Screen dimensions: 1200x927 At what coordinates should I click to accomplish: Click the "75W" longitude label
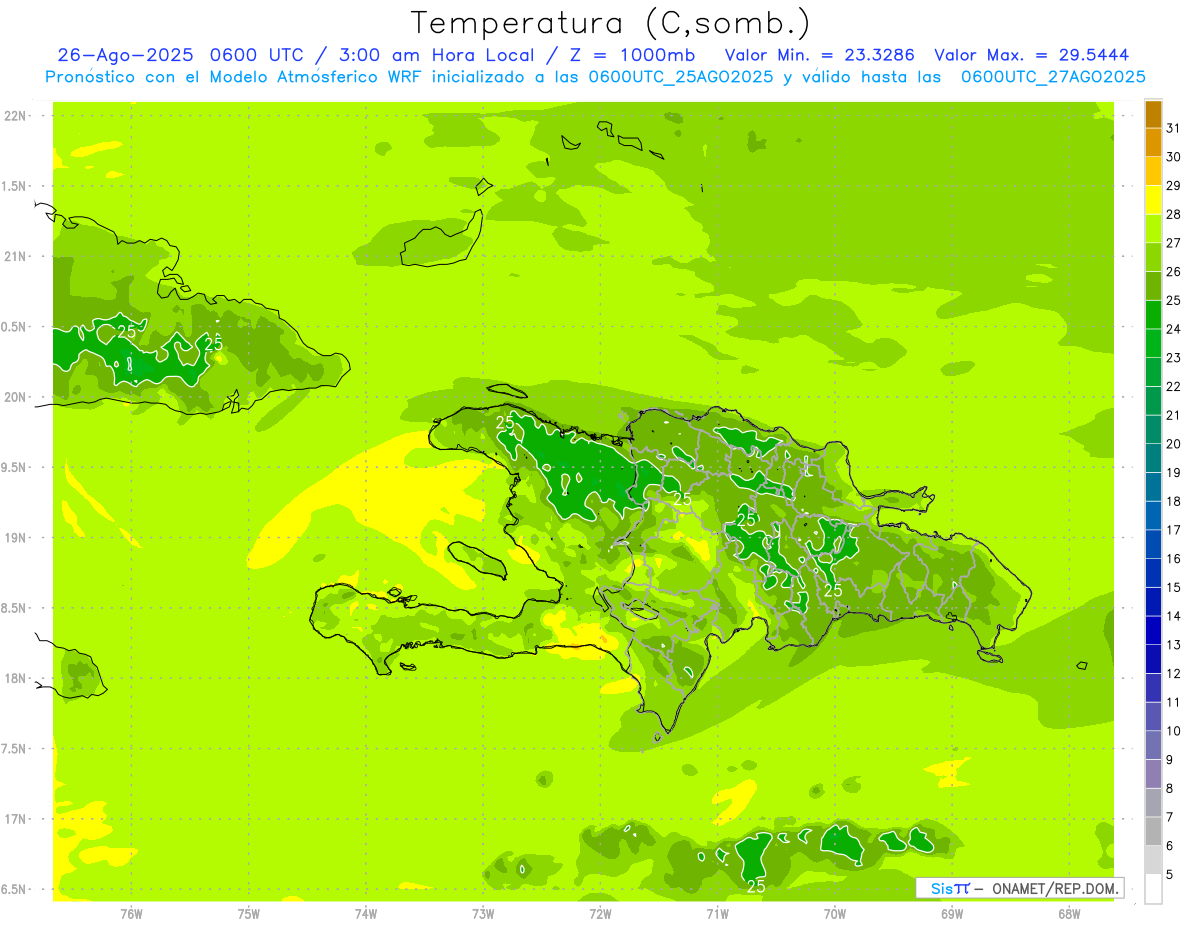click(249, 914)
